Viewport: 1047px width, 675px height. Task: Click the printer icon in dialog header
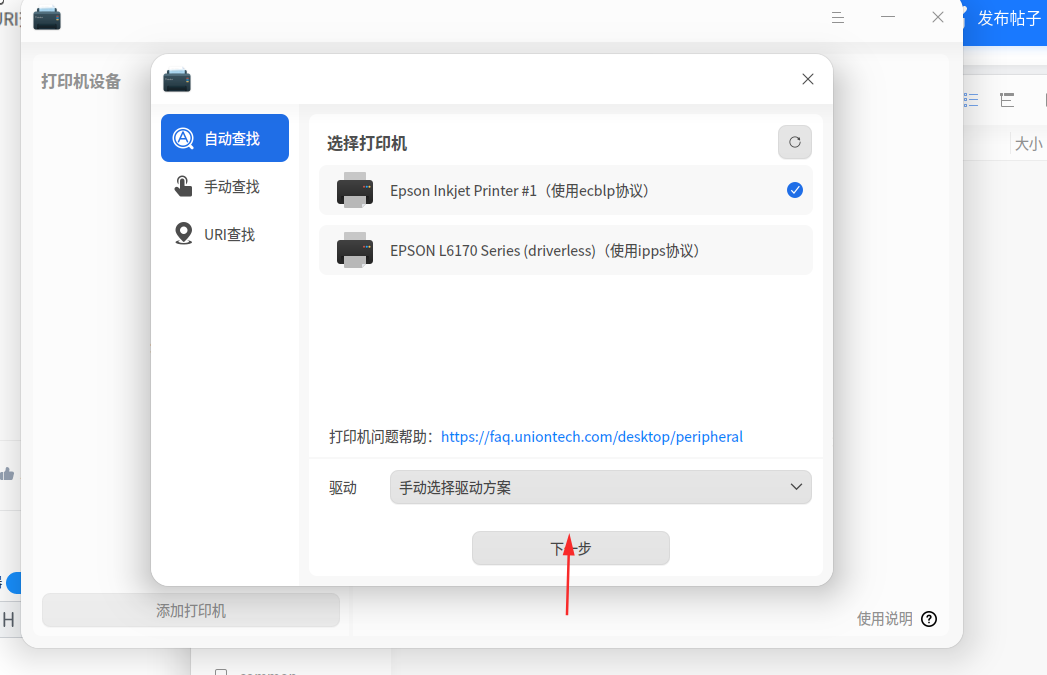[x=177, y=80]
